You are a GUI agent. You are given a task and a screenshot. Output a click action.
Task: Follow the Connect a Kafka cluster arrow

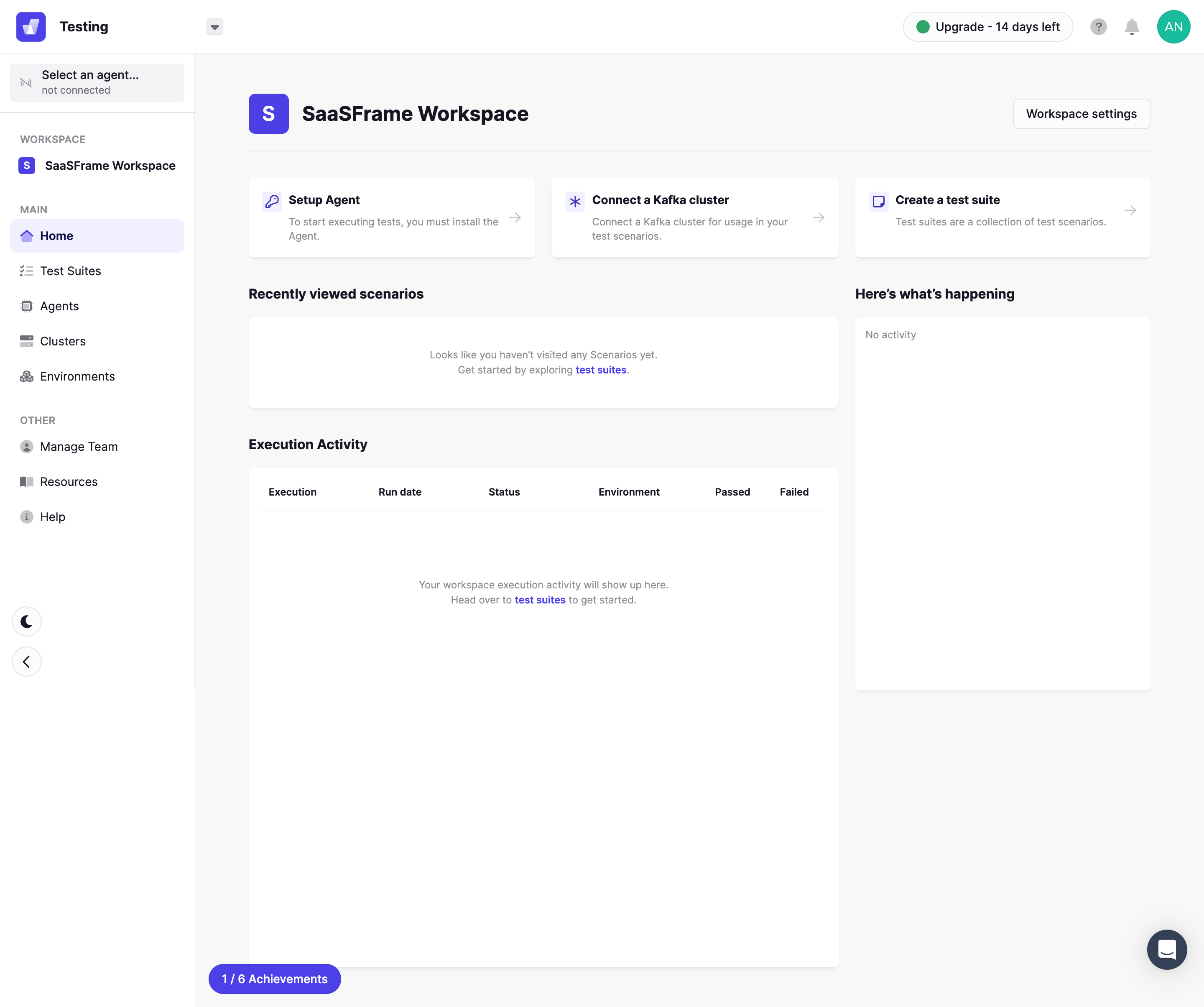[x=818, y=217]
